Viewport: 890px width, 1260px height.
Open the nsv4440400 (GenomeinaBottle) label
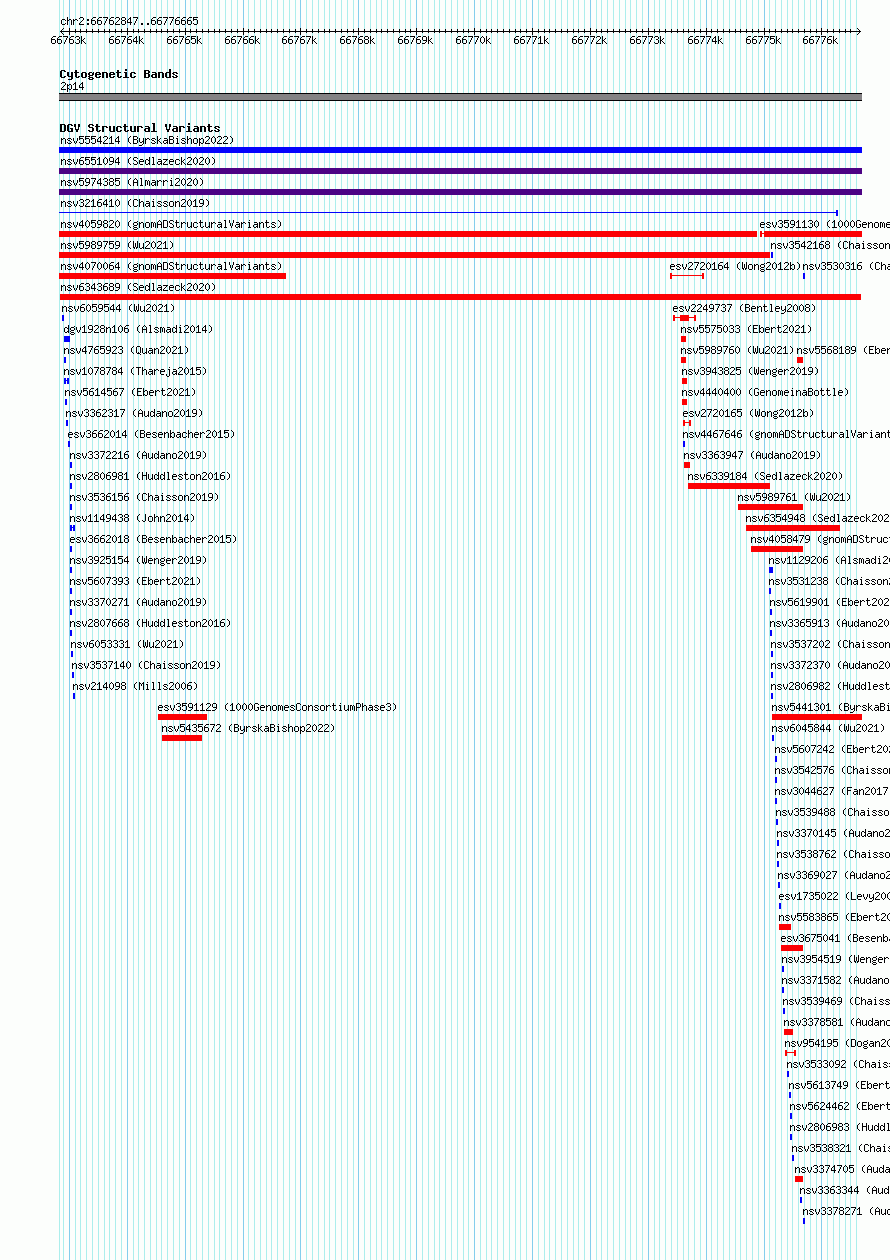[765, 392]
